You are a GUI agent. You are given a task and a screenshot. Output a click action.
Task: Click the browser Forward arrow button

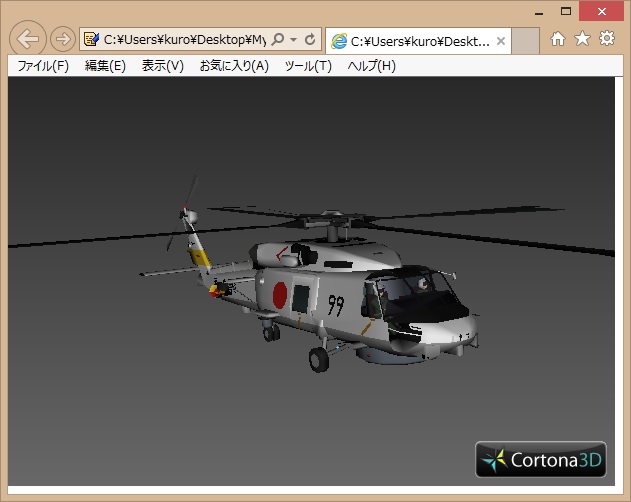point(62,39)
